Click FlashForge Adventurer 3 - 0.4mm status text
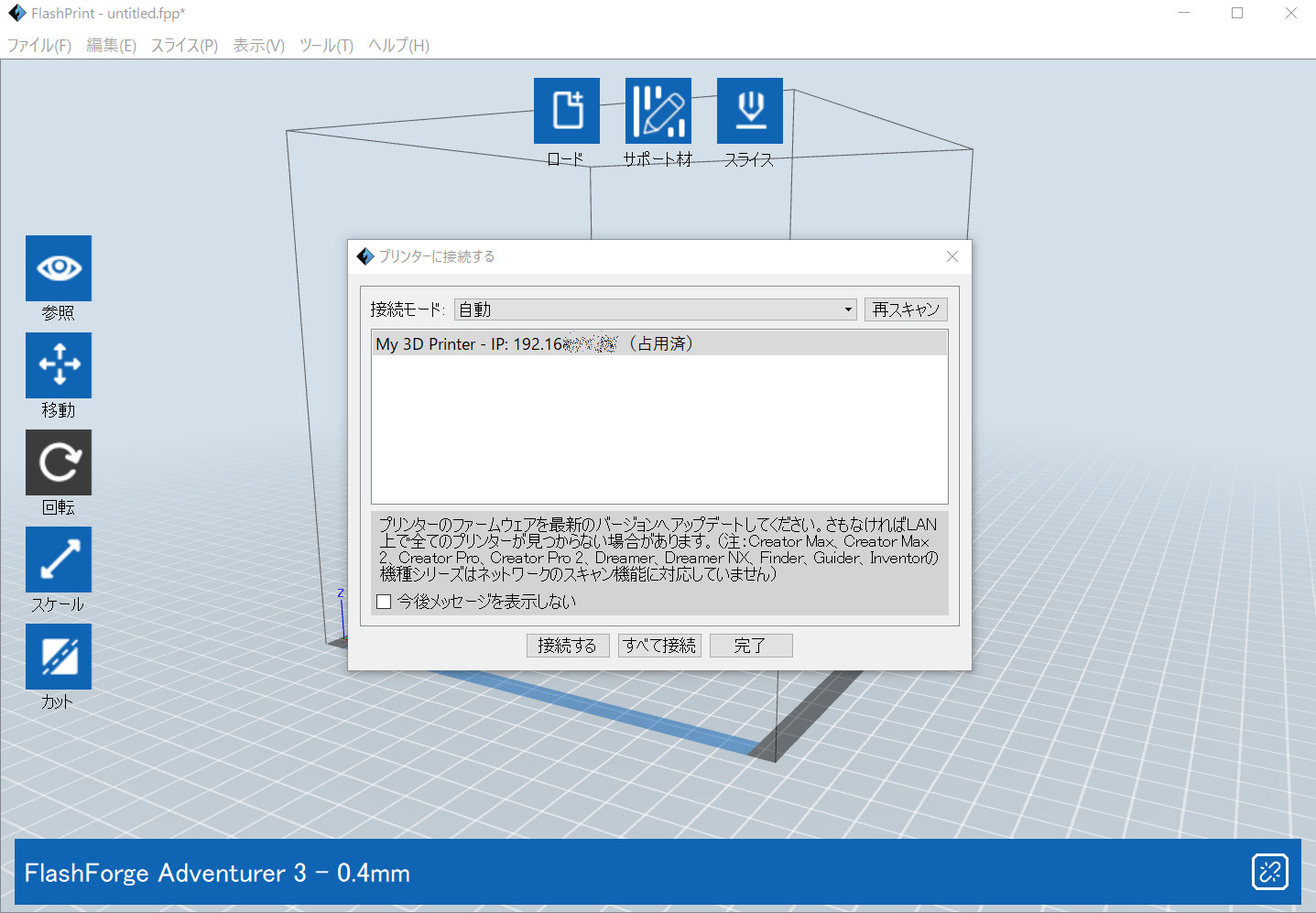This screenshot has width=1316, height=913. [217, 873]
